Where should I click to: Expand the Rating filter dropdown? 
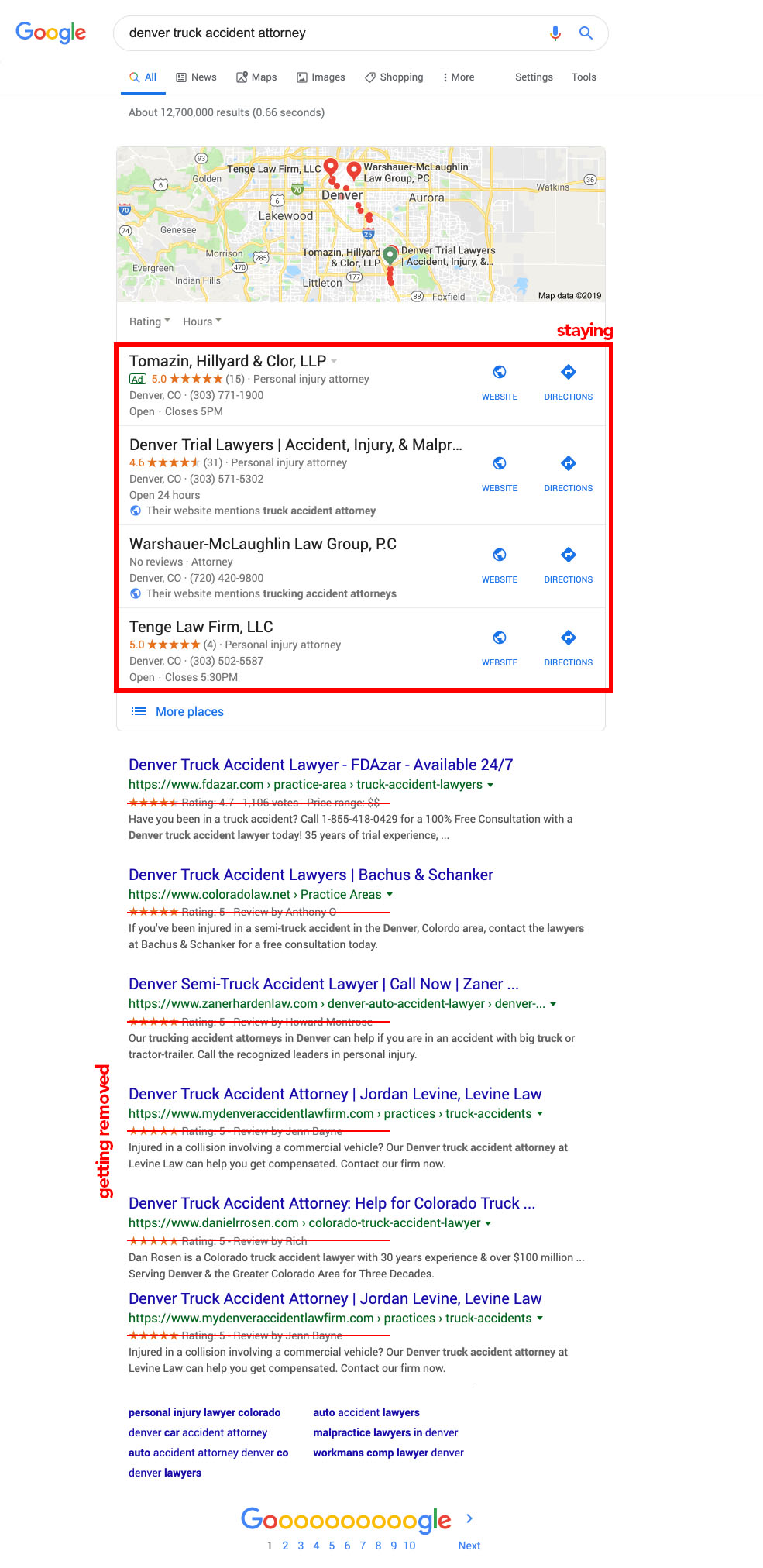pyautogui.click(x=150, y=322)
